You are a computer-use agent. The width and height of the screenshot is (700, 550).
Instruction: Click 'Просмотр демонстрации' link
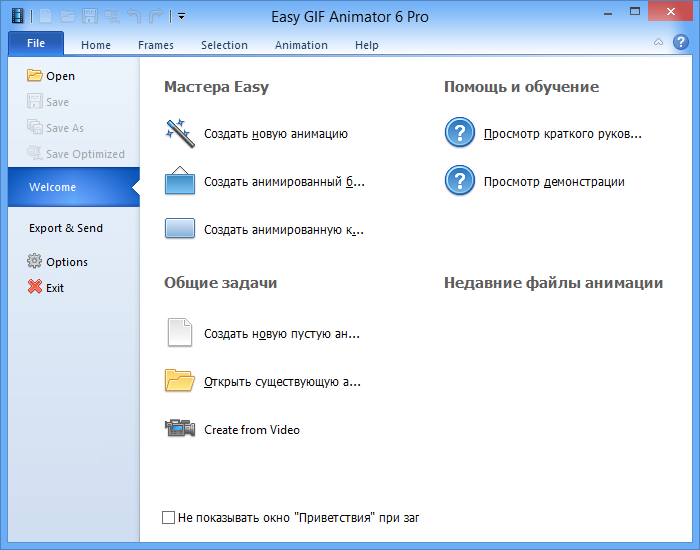coord(554,182)
